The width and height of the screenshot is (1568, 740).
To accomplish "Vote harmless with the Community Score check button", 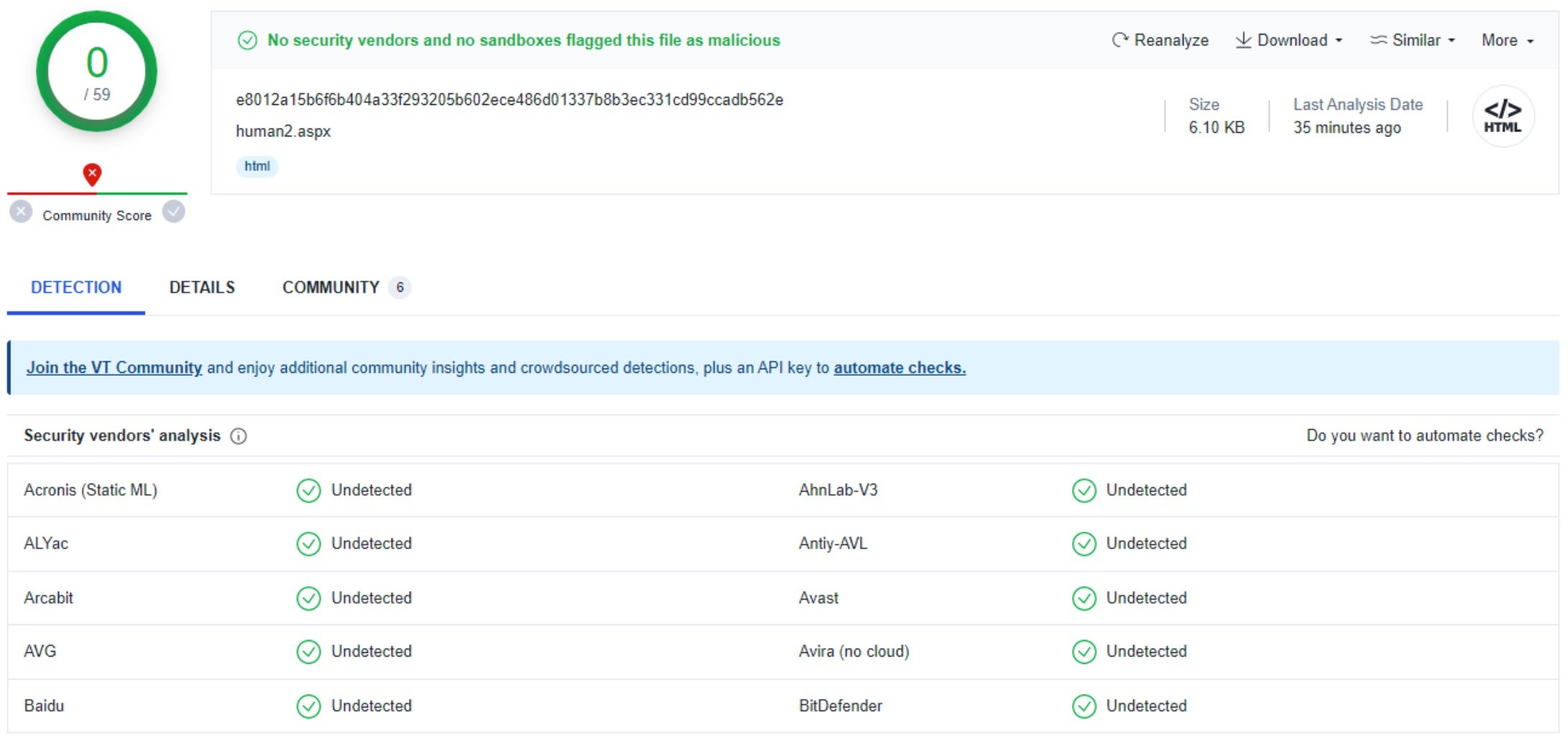I will tap(173, 212).
